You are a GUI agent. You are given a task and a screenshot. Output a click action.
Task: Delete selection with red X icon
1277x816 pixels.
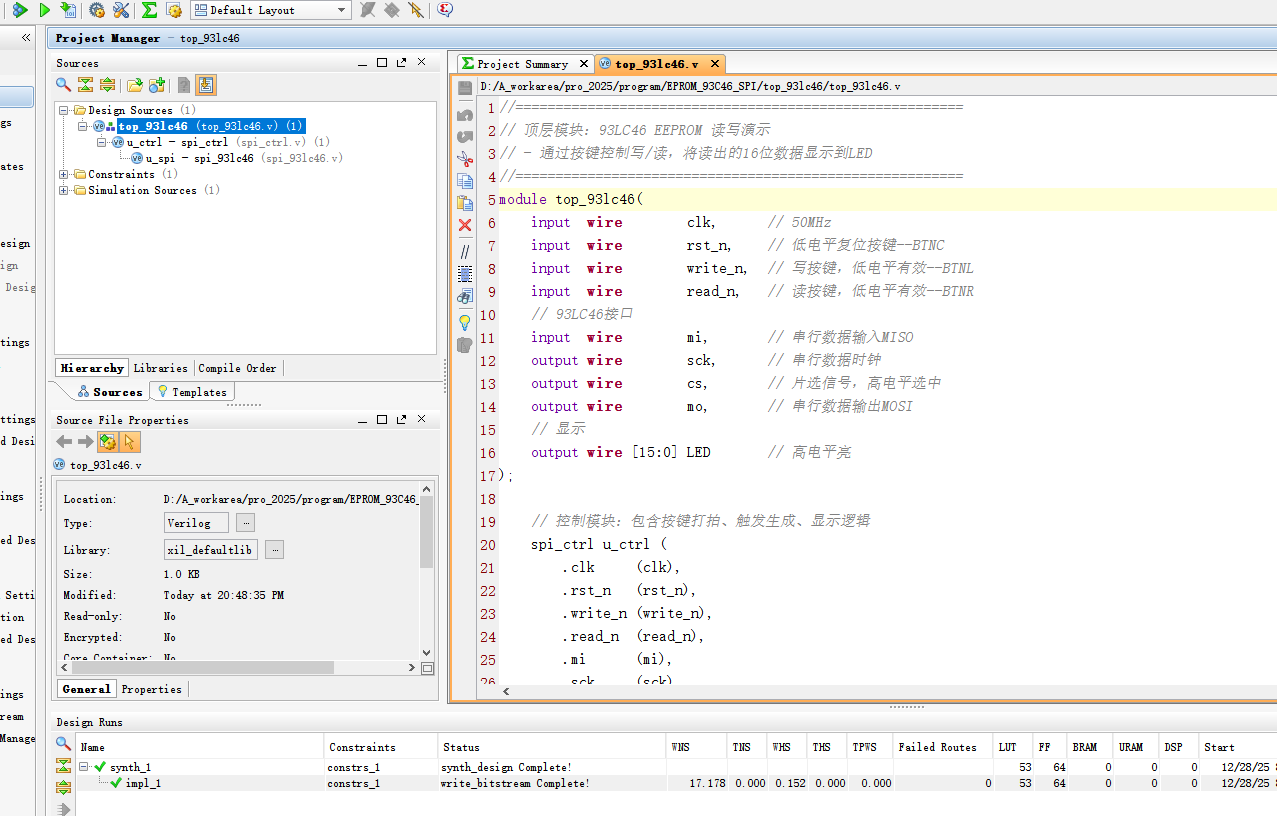pos(465,225)
